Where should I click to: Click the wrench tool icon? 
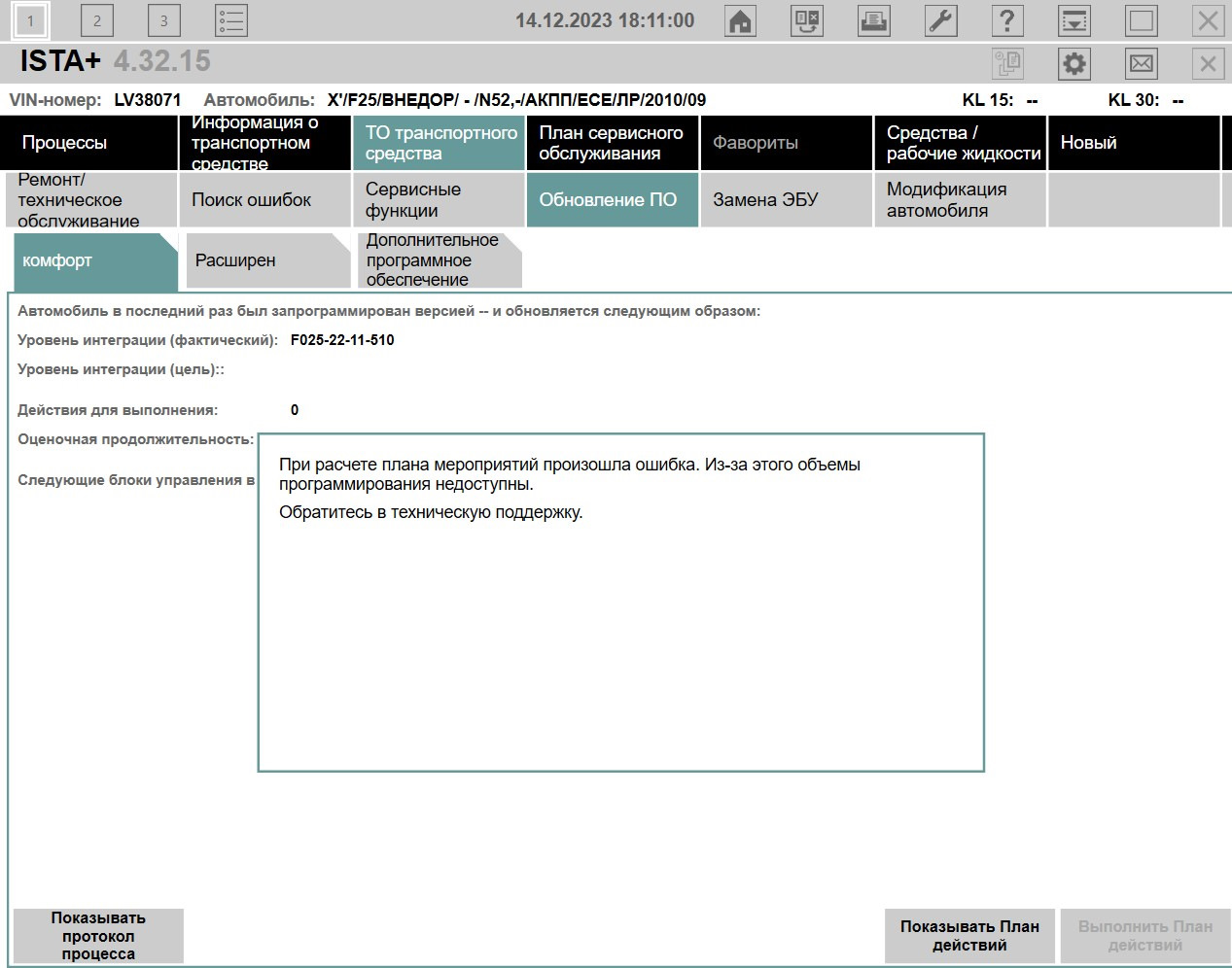click(940, 20)
